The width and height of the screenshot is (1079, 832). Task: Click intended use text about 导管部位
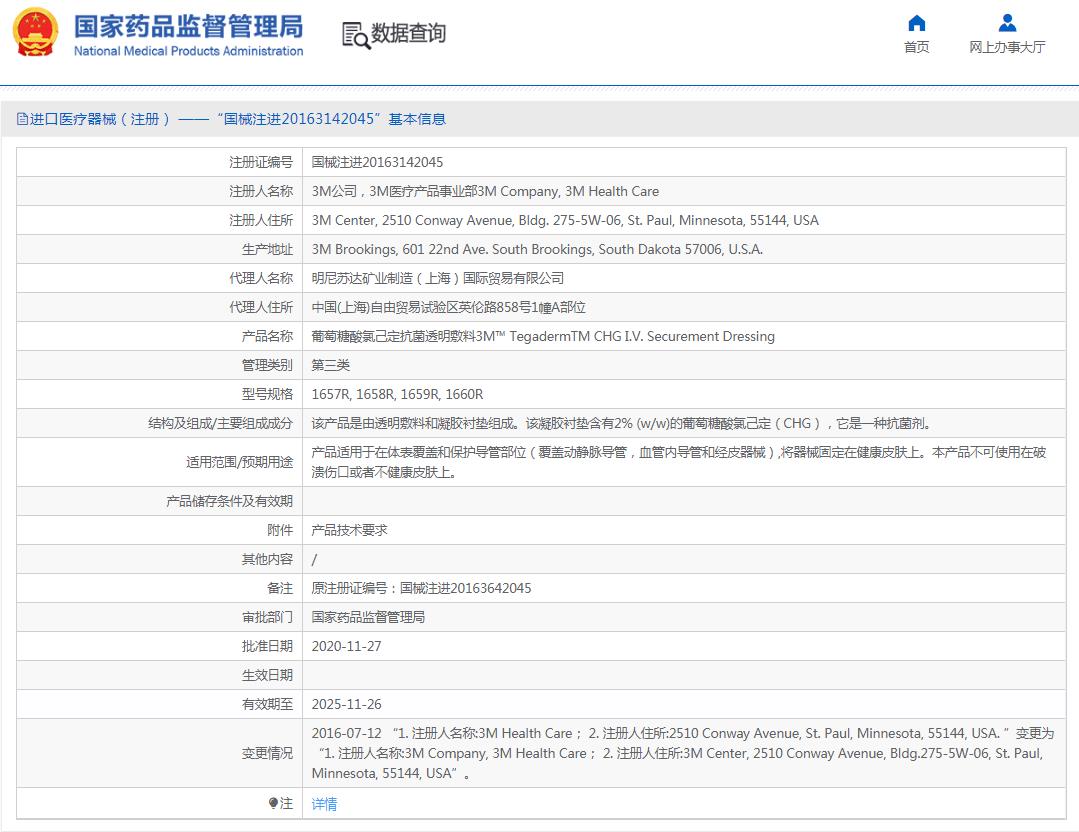679,462
